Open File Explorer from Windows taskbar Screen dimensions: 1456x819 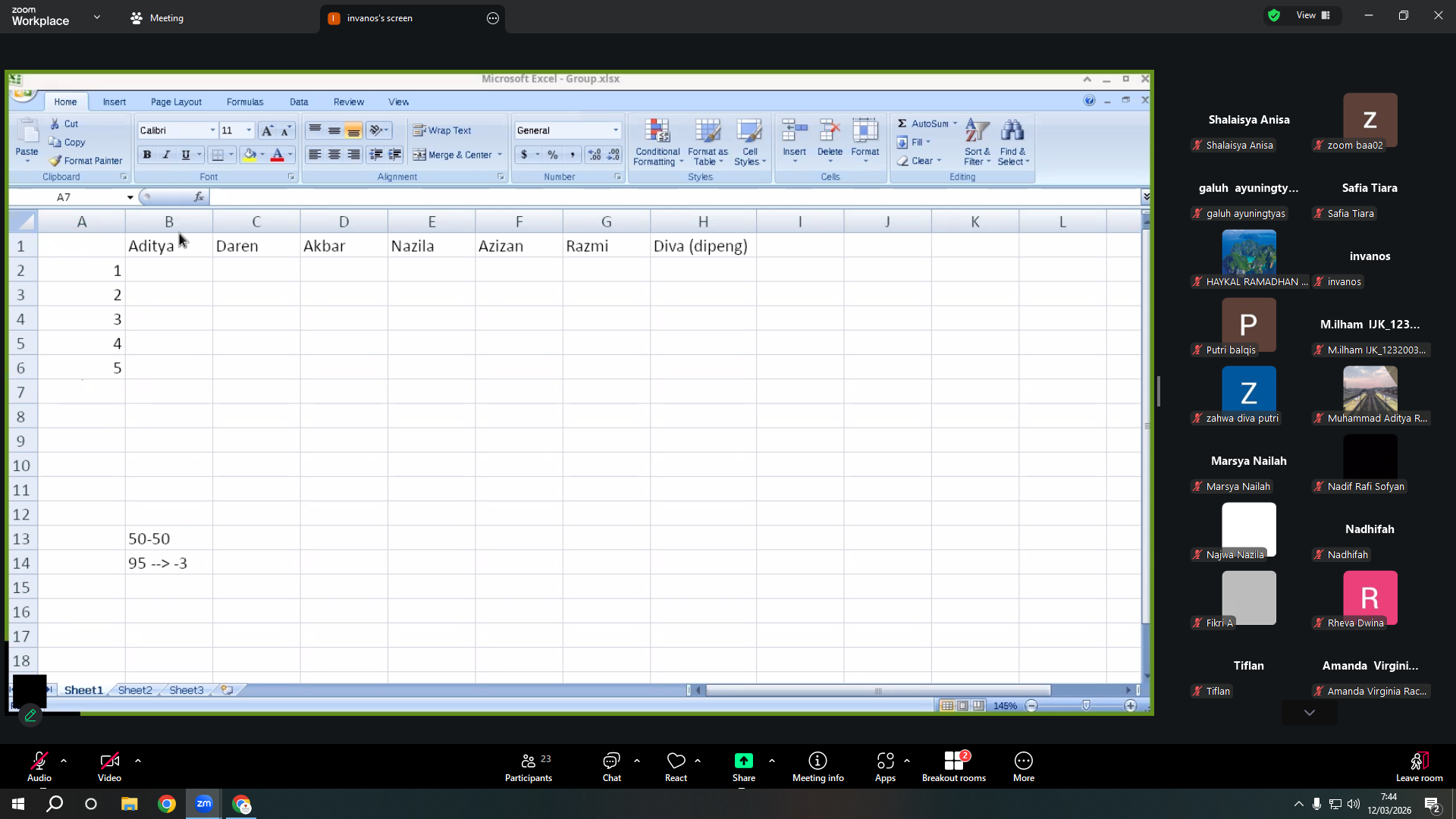[130, 804]
